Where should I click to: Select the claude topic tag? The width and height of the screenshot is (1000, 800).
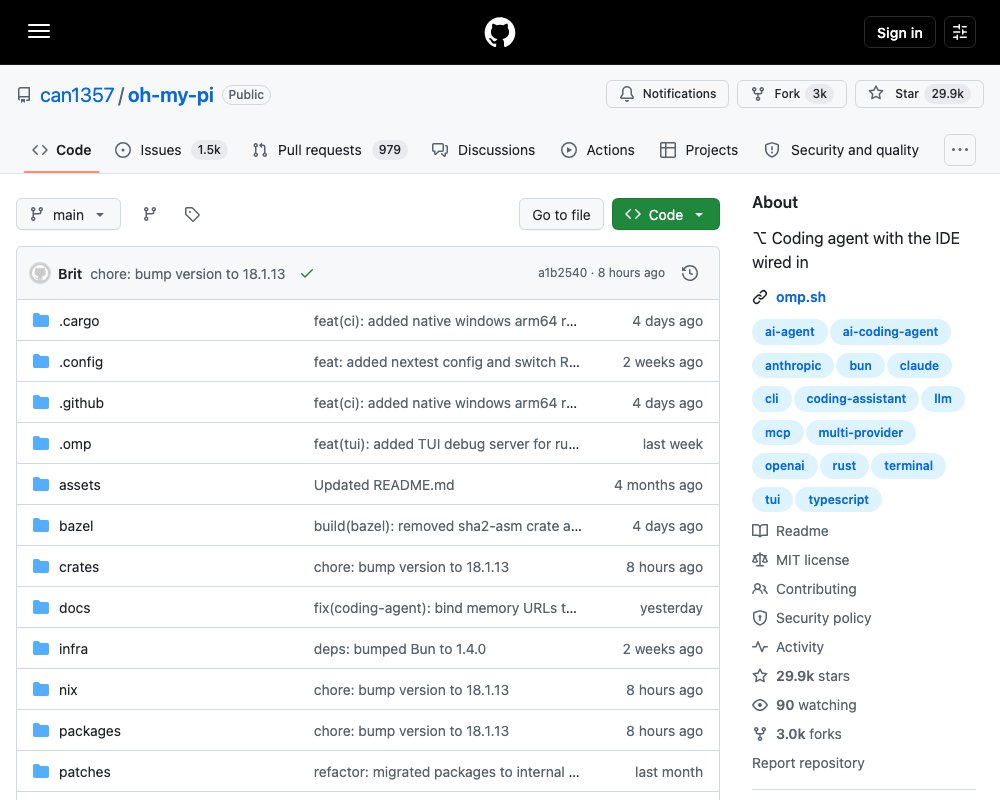[919, 366]
